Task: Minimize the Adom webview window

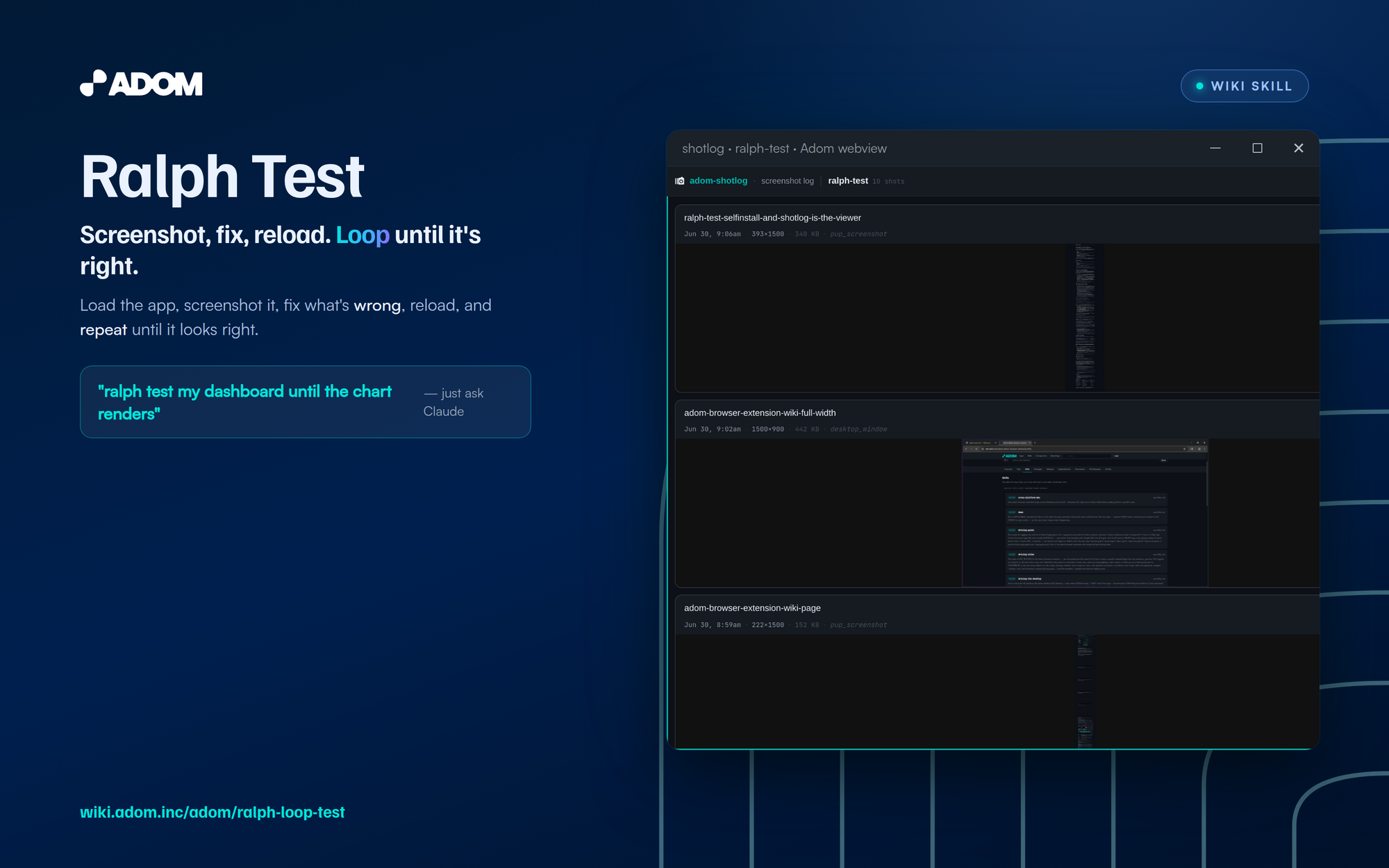Action: [x=1215, y=148]
